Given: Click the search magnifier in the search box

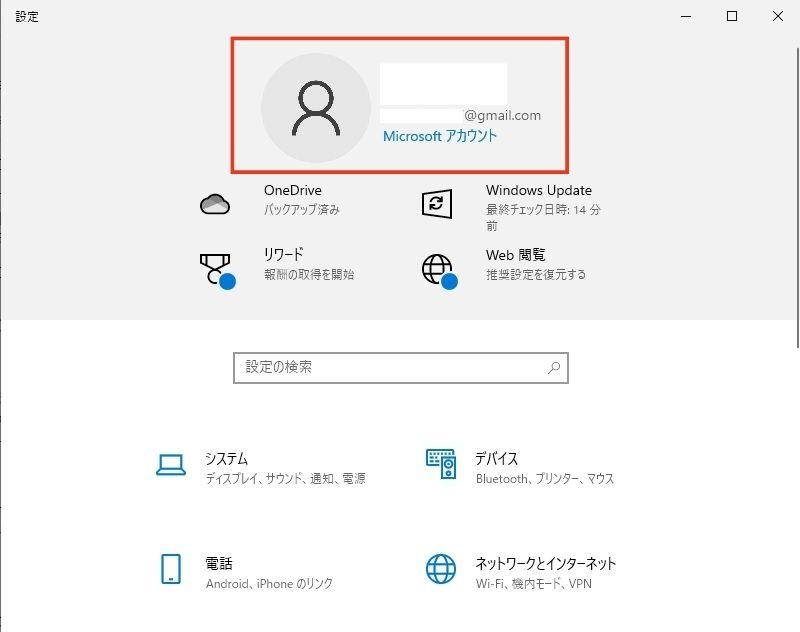Looking at the screenshot, I should coord(553,368).
